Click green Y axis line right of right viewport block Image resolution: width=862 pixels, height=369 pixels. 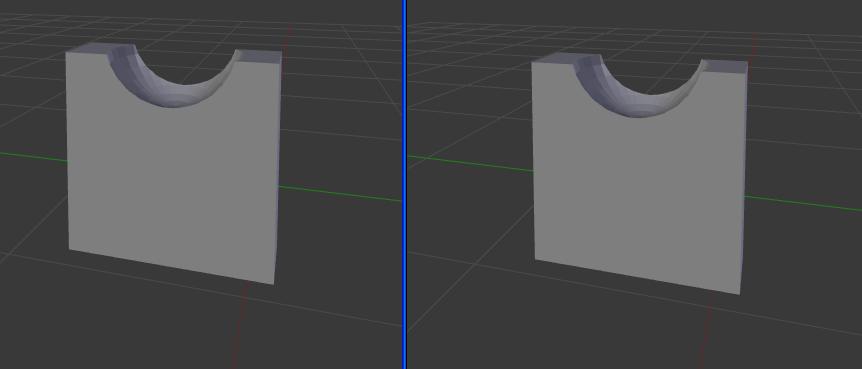pyautogui.click(x=804, y=203)
